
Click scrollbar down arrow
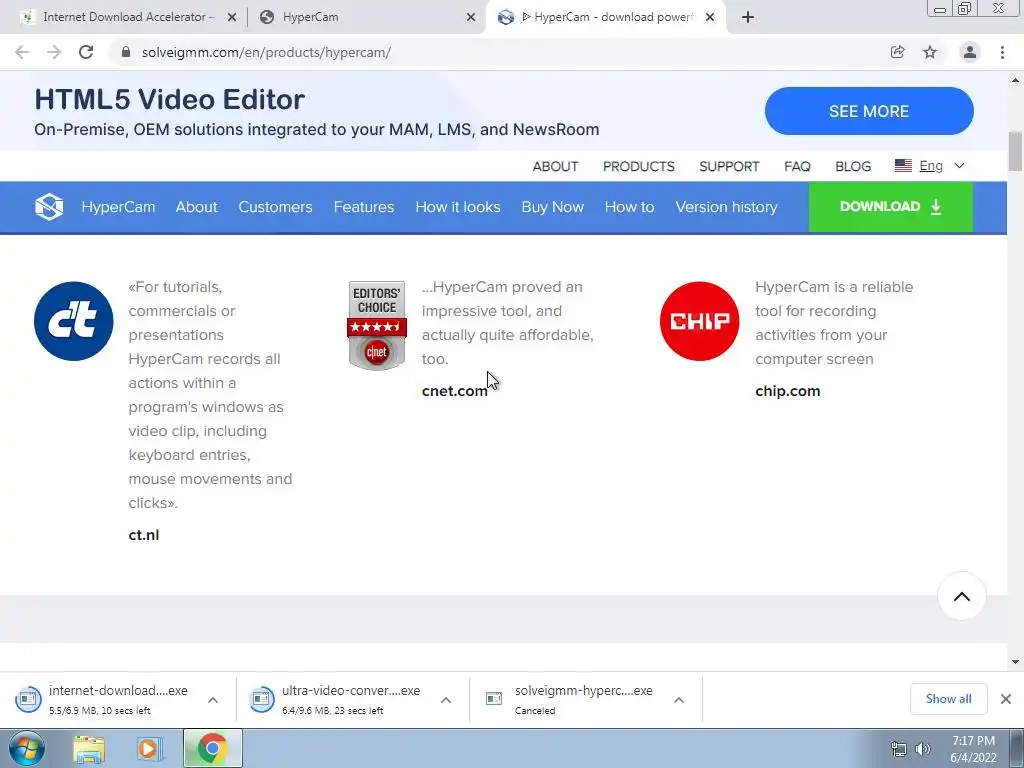point(1015,662)
